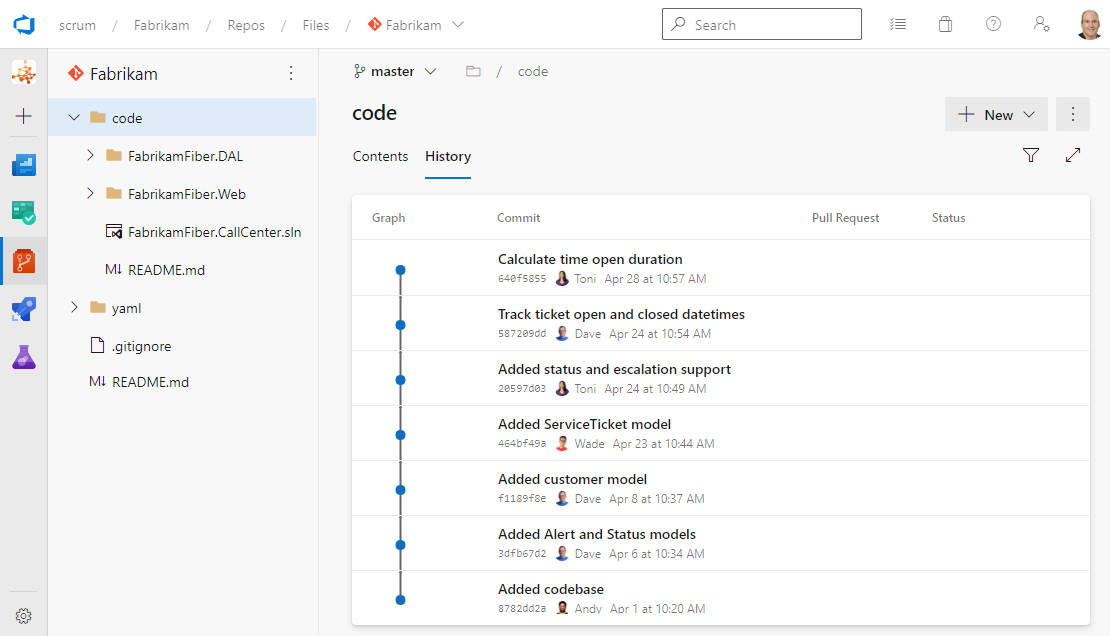The image size is (1110, 636).
Task: Toggle full screen expand icon
Action: click(x=1073, y=155)
